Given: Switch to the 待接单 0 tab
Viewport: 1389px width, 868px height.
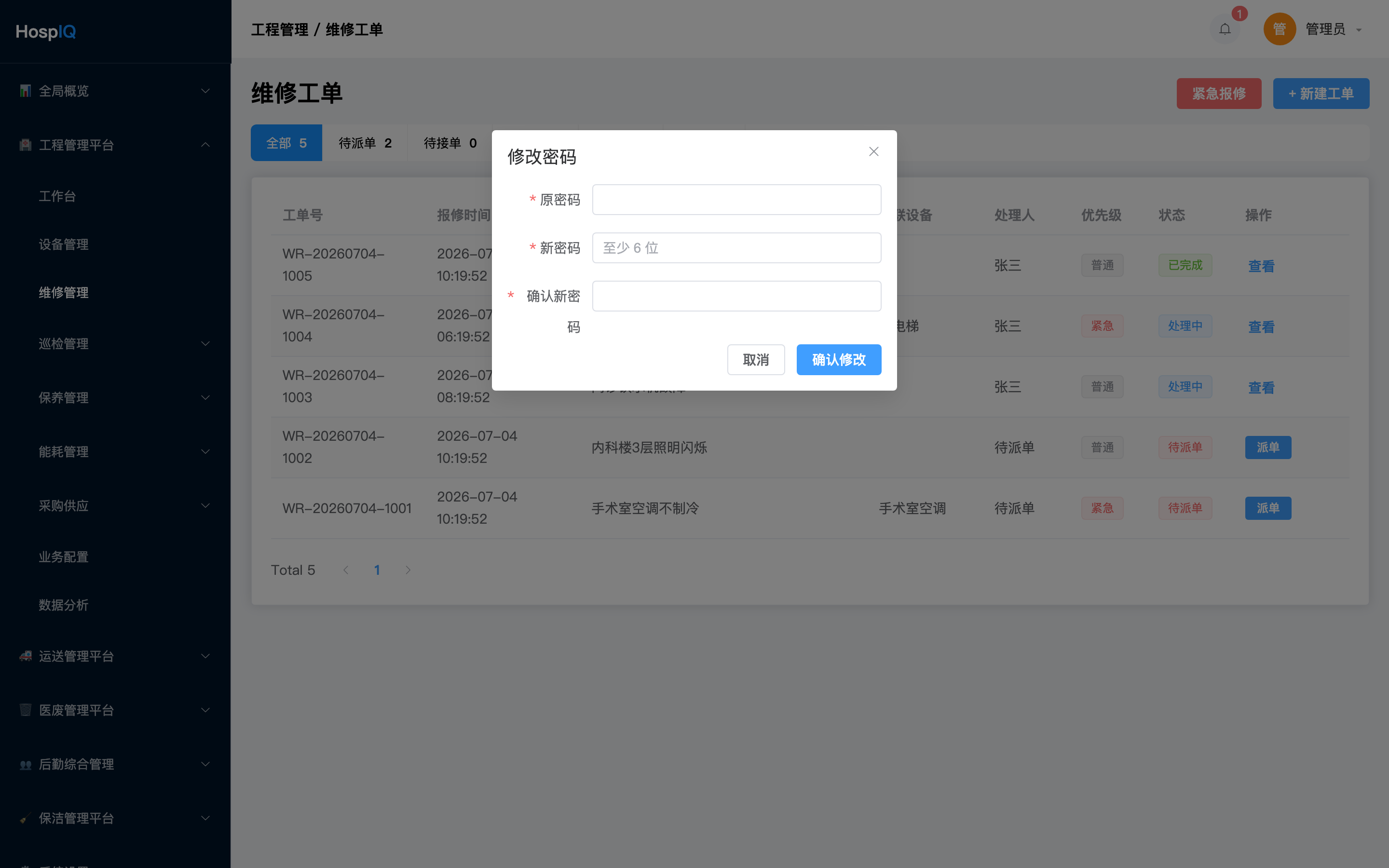Looking at the screenshot, I should coord(450,143).
